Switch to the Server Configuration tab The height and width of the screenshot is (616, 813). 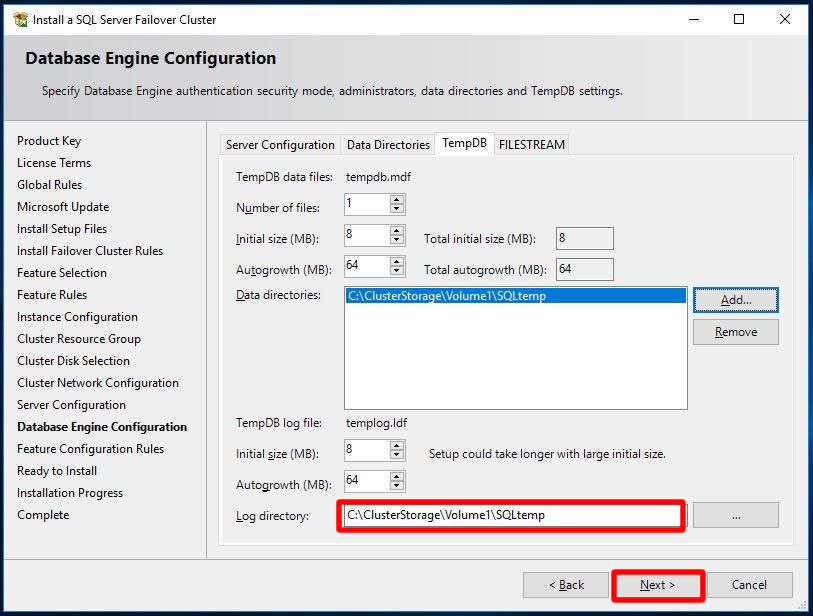pyautogui.click(x=280, y=145)
